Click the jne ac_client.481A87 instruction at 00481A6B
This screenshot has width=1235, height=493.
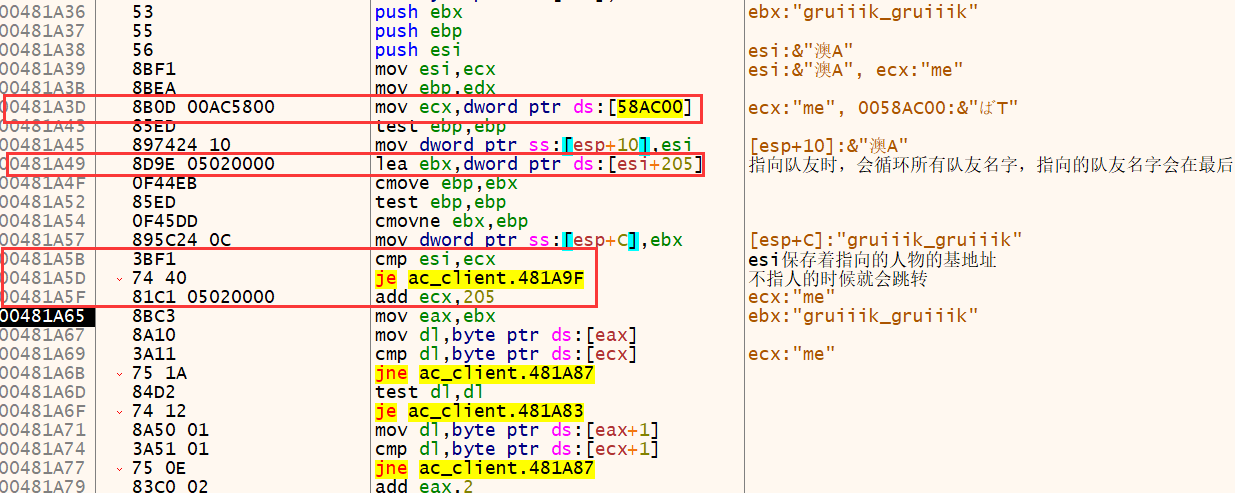tap(484, 373)
